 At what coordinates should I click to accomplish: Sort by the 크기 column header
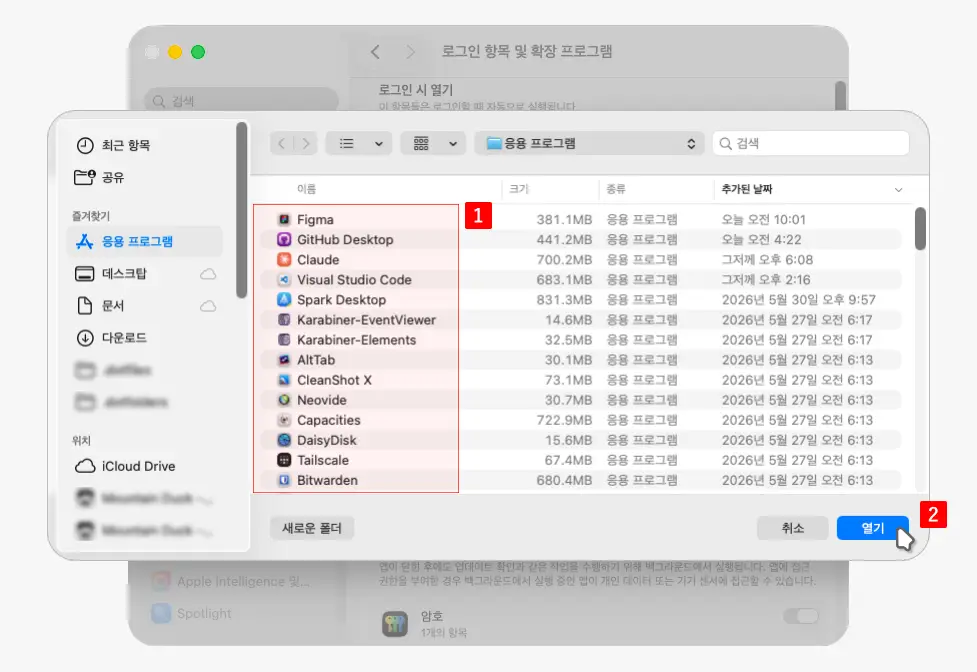coord(518,189)
